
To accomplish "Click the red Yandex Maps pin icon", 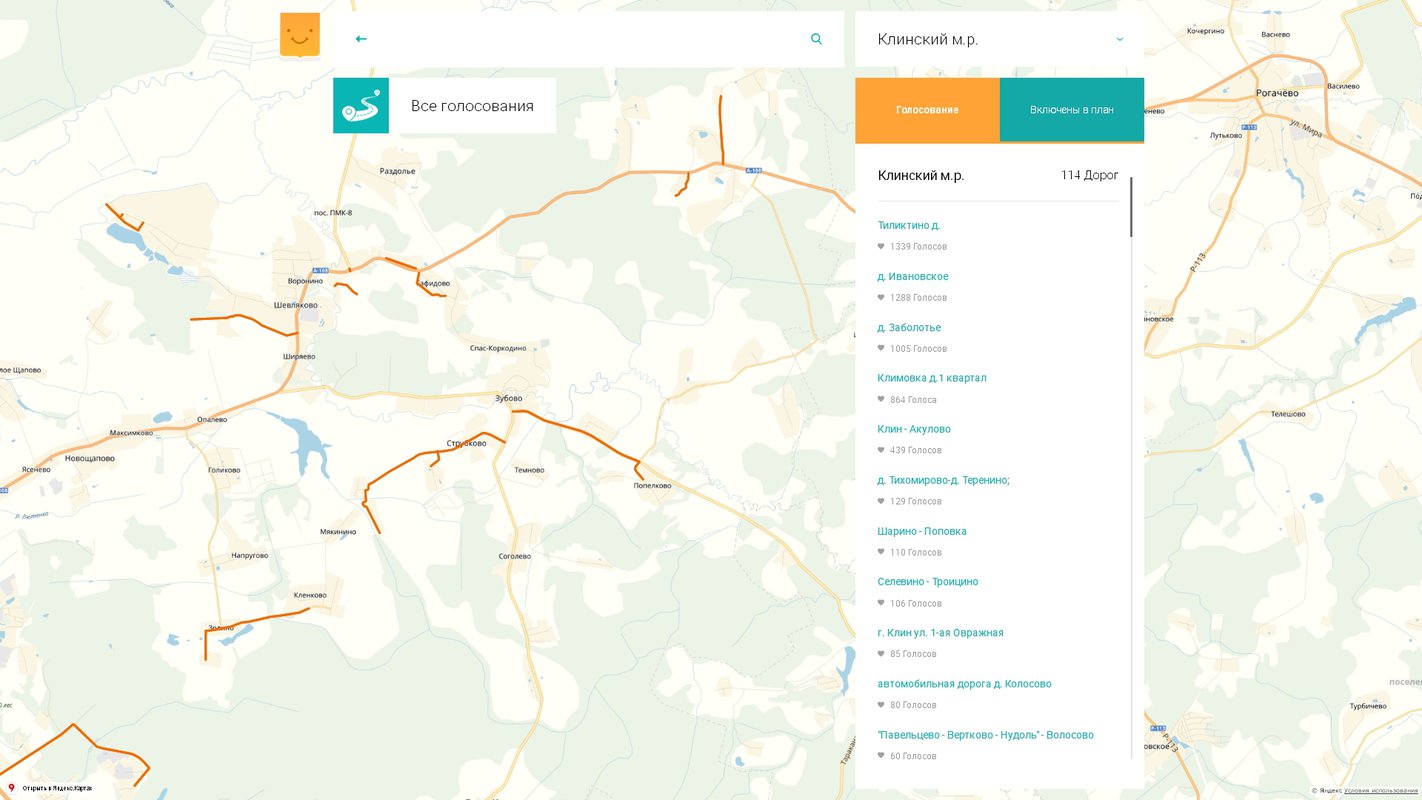I will pos(11,788).
